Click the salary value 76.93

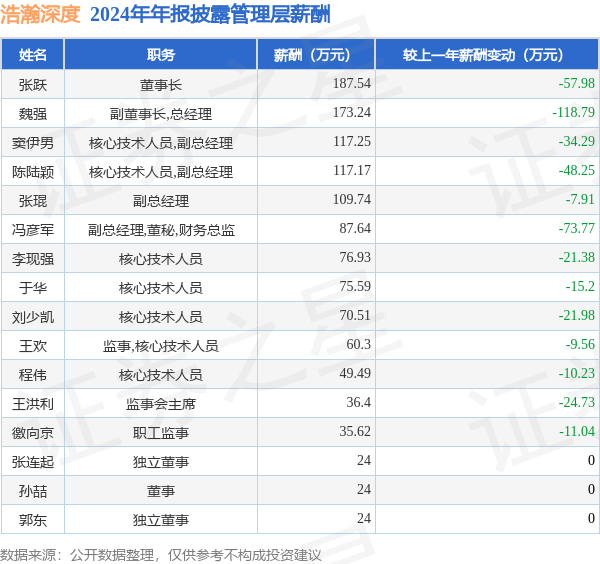[x=355, y=257]
